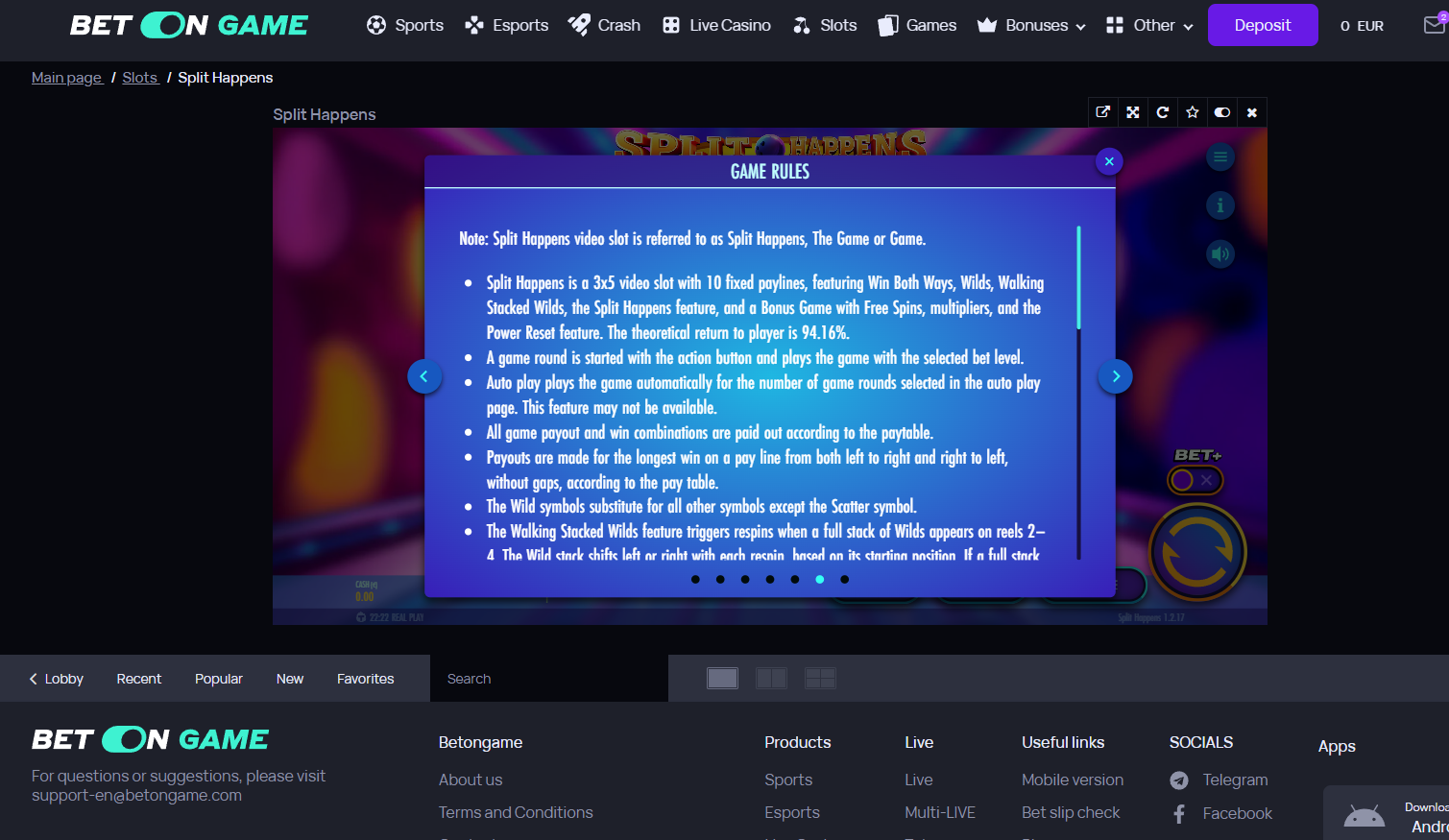Click the support-en@betongame.com address text
The height and width of the screenshot is (840, 1449).
(x=136, y=795)
